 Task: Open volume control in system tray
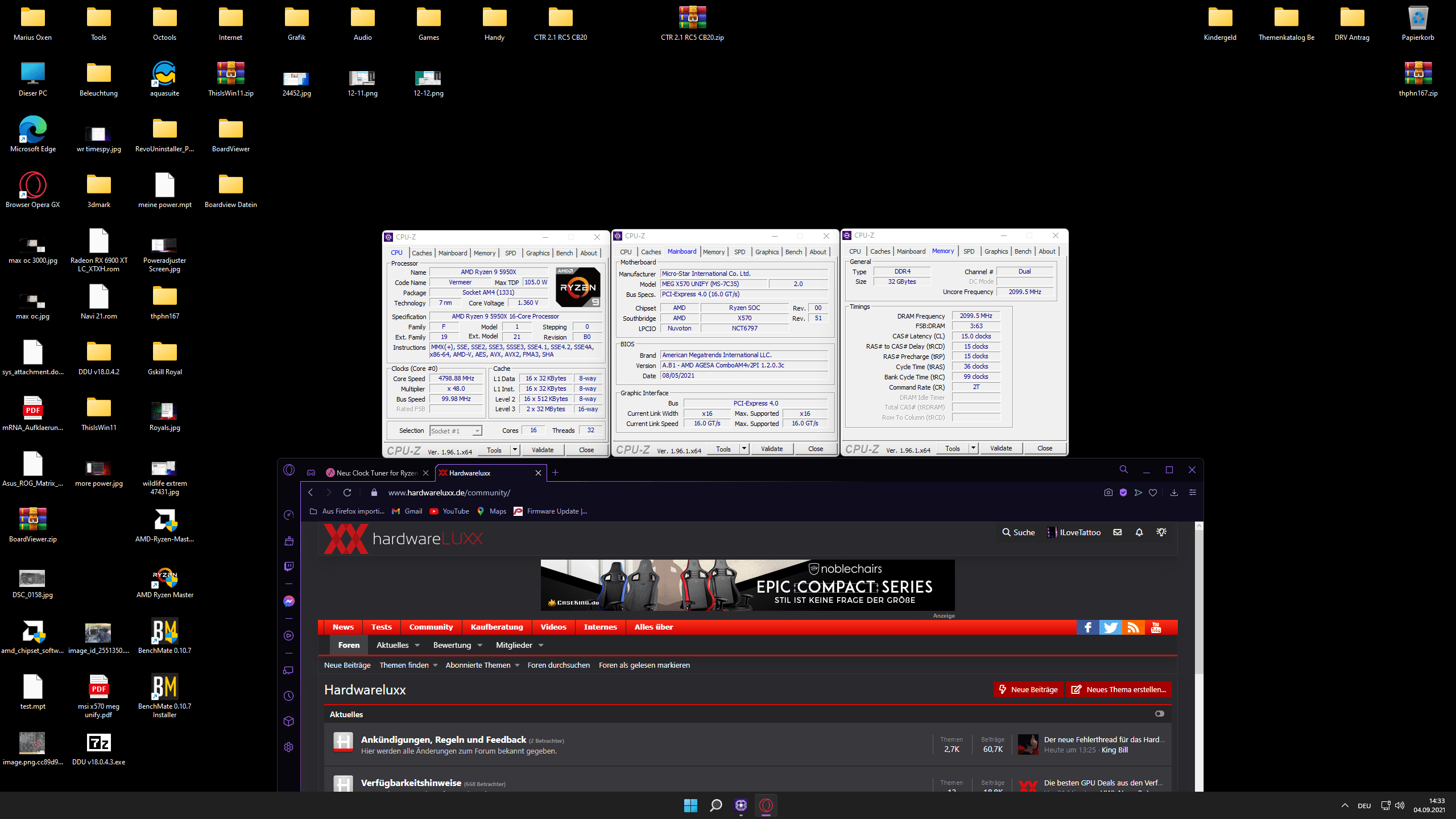point(1400,805)
